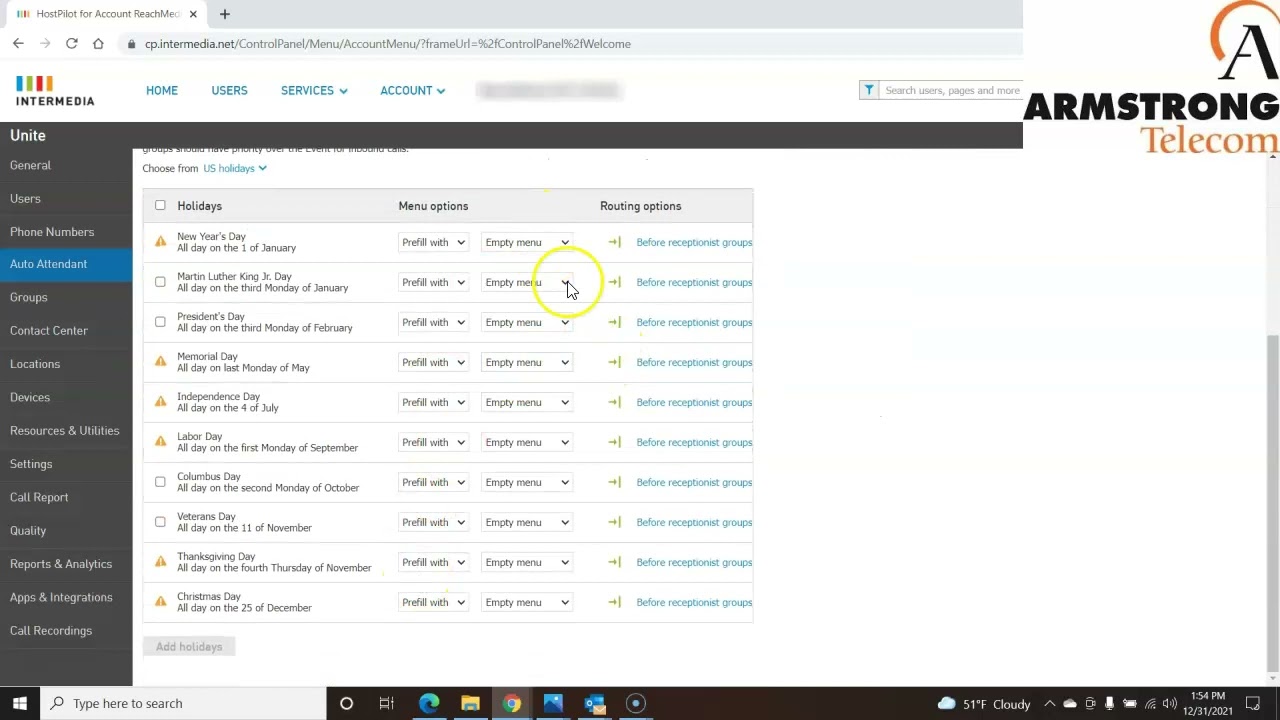
Task: Open Prefill with dropdown for Thanksgiving Day
Action: point(433,562)
